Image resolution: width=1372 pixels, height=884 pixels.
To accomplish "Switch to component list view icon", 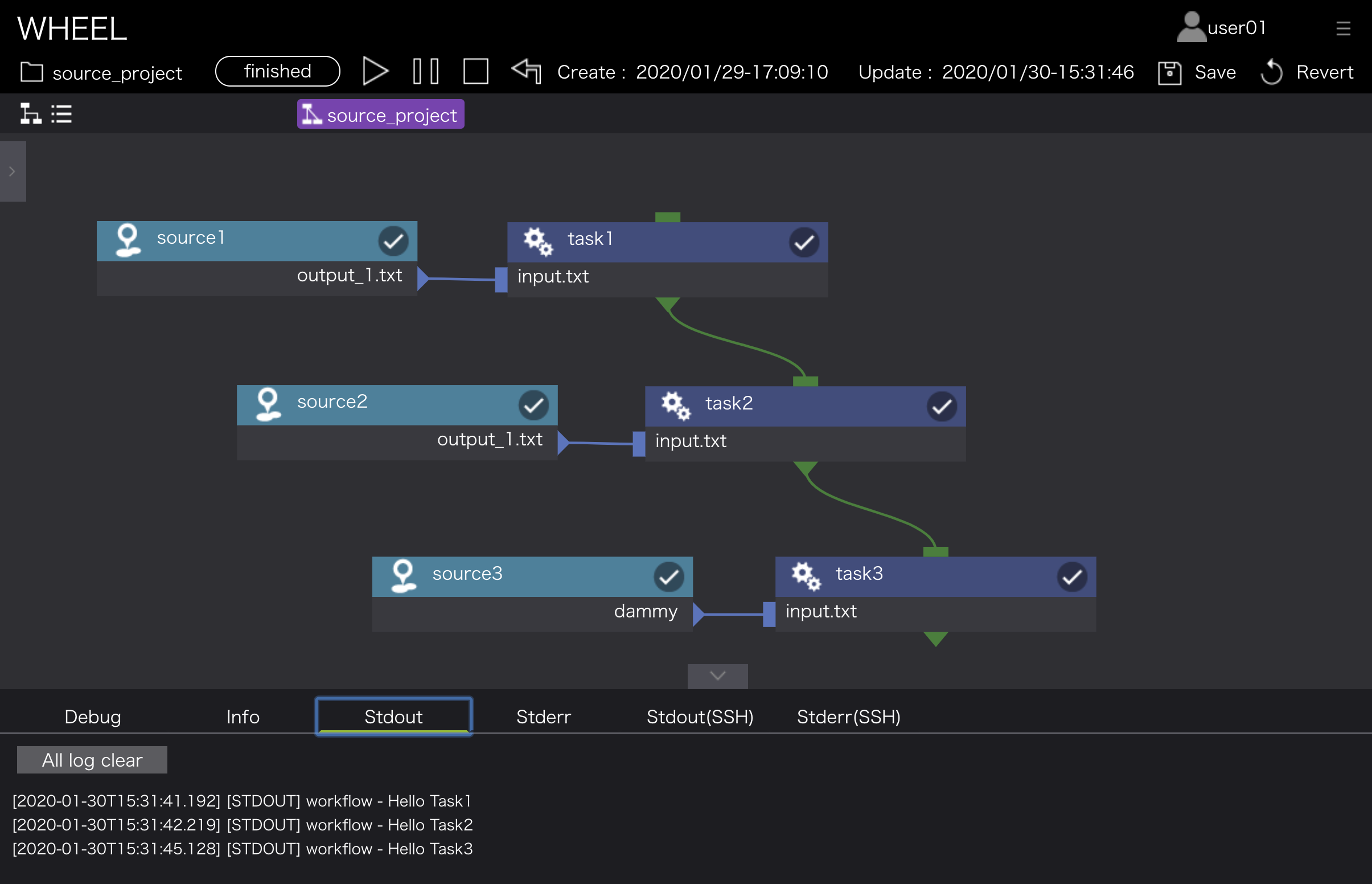I will click(61, 114).
